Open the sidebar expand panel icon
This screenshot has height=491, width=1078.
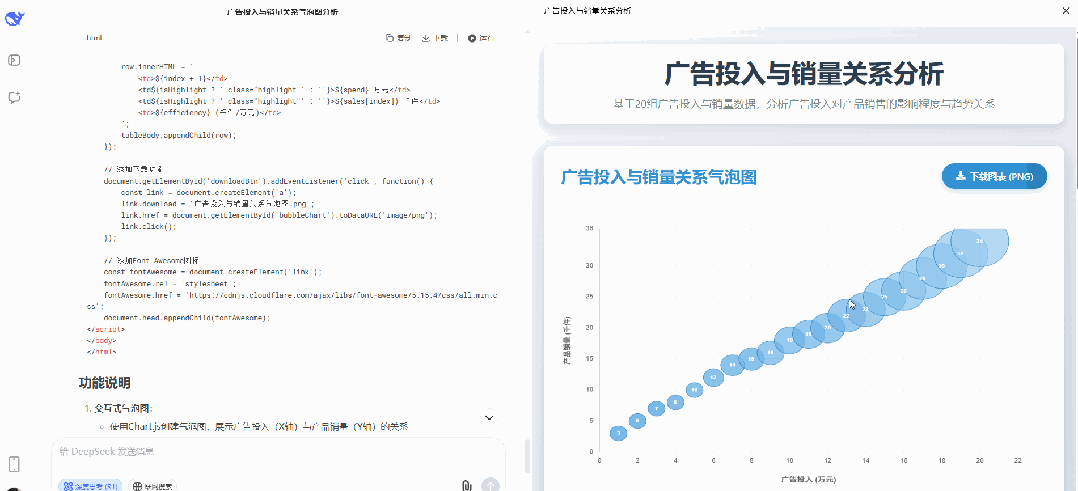14,61
